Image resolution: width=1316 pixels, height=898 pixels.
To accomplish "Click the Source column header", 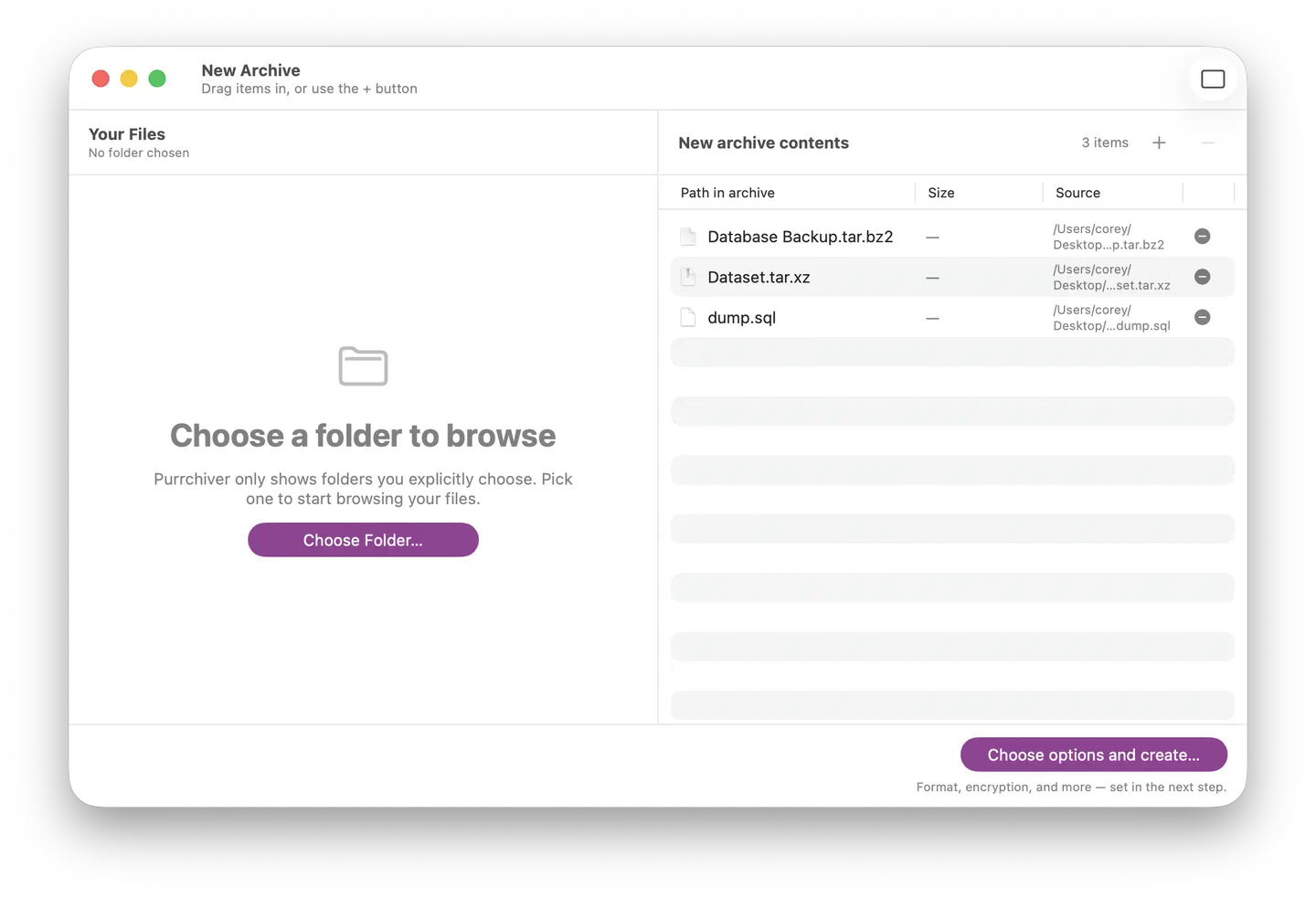I will pos(1077,193).
